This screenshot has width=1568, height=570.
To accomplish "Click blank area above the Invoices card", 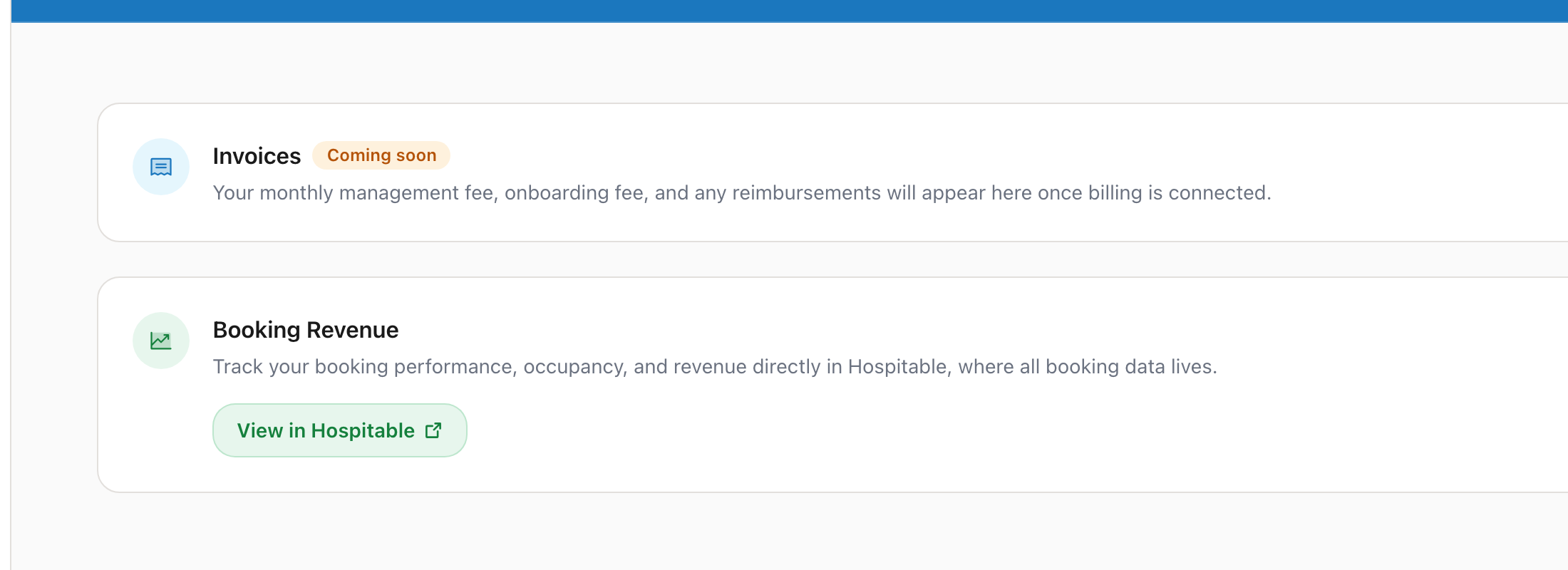I will click(x=784, y=64).
